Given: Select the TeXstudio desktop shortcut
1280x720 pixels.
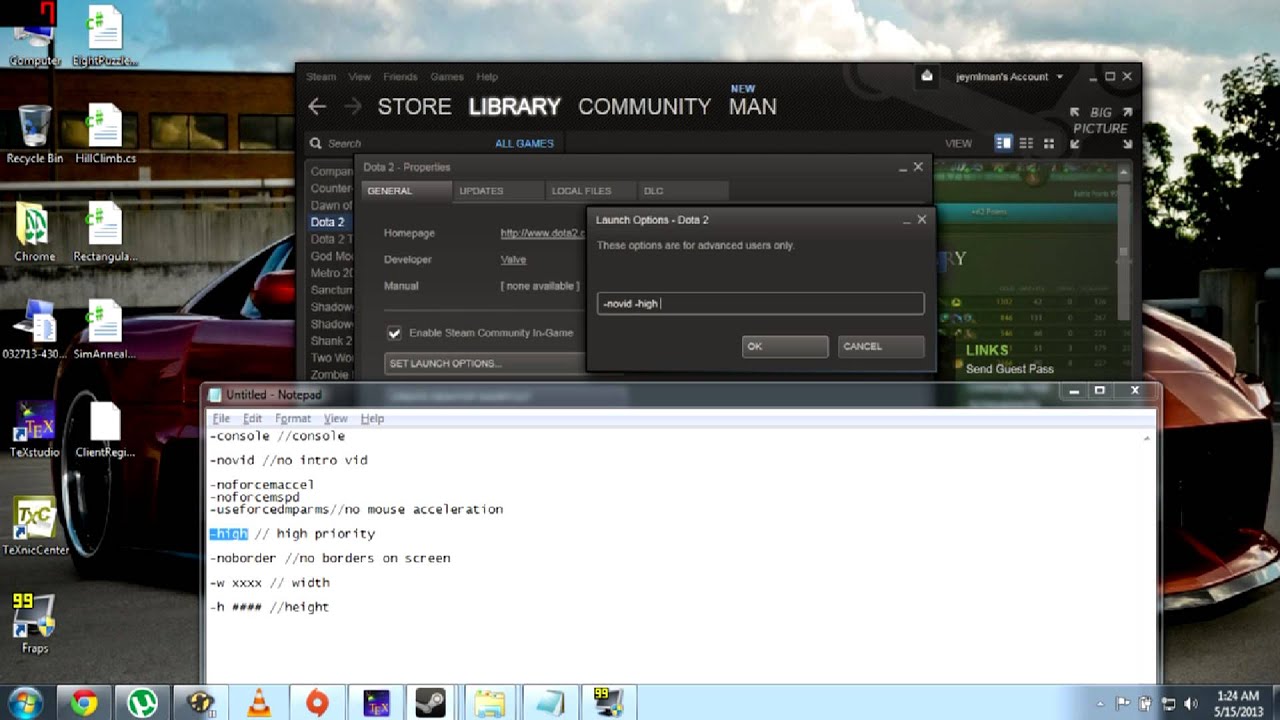Looking at the screenshot, I should click(x=34, y=428).
